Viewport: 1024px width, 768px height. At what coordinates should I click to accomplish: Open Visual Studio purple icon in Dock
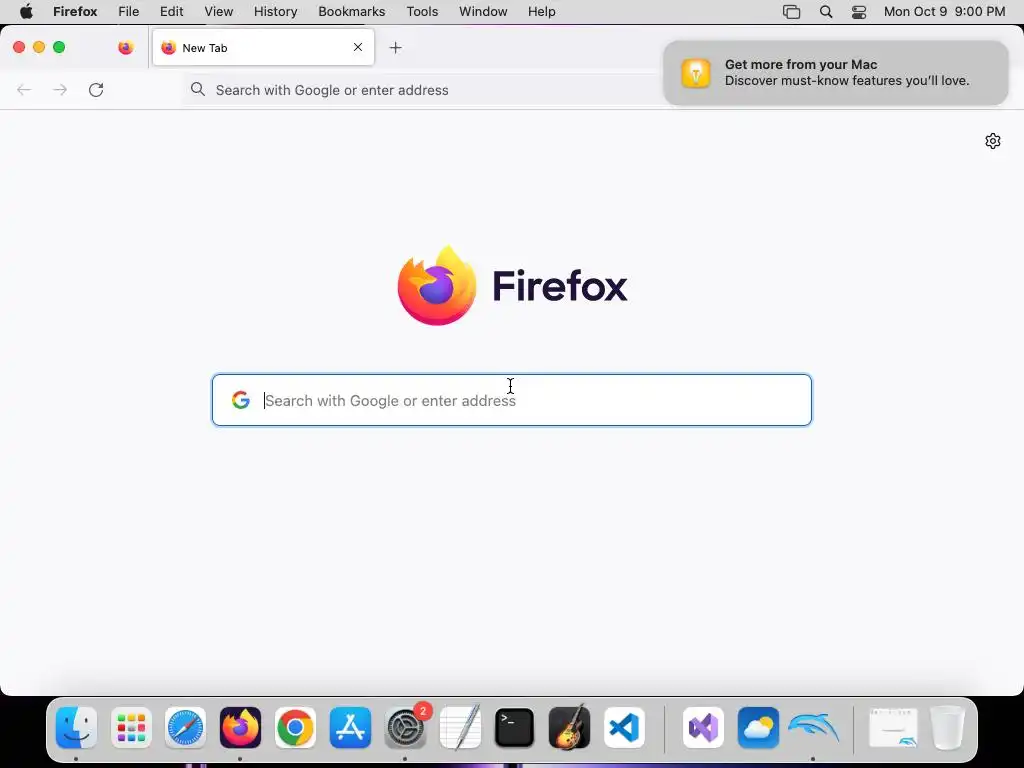(x=703, y=728)
